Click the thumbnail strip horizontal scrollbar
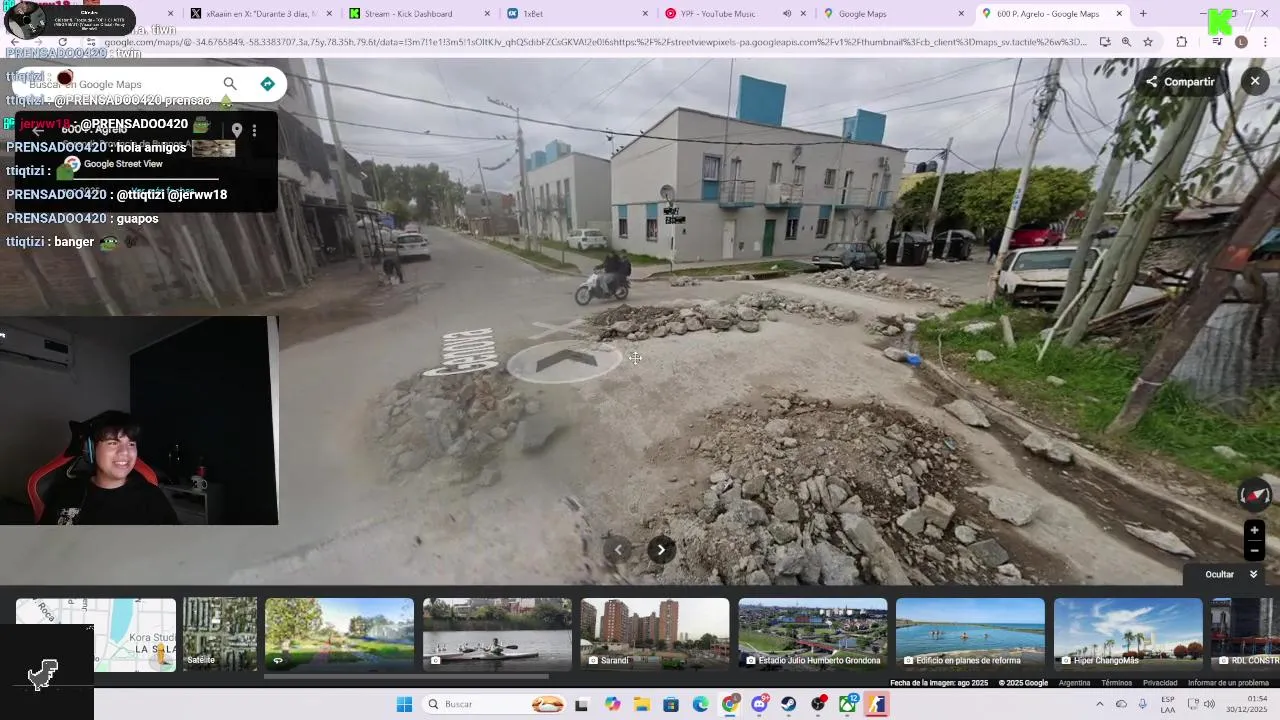1280x720 pixels. point(405,677)
